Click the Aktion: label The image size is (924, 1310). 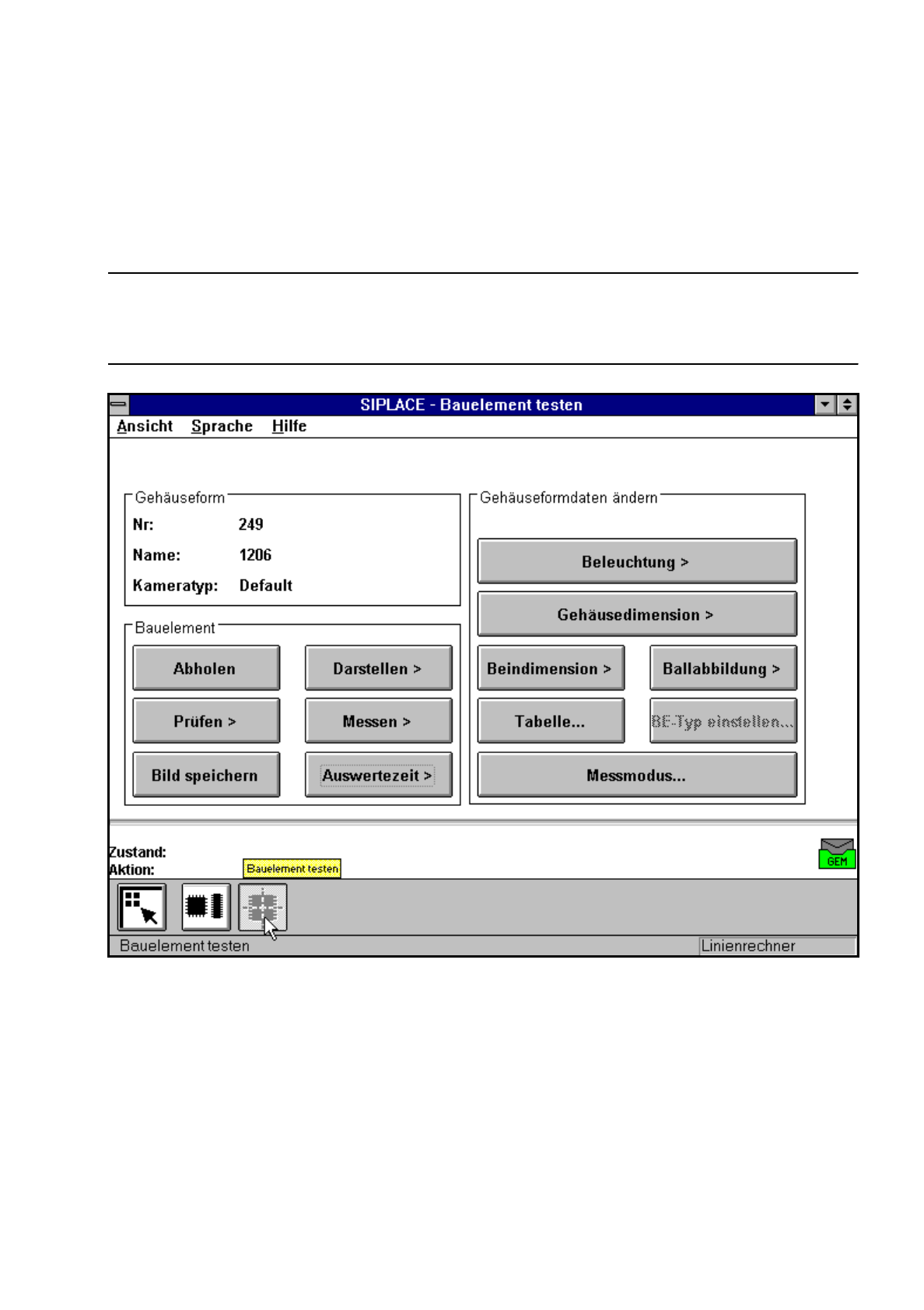click(x=131, y=869)
